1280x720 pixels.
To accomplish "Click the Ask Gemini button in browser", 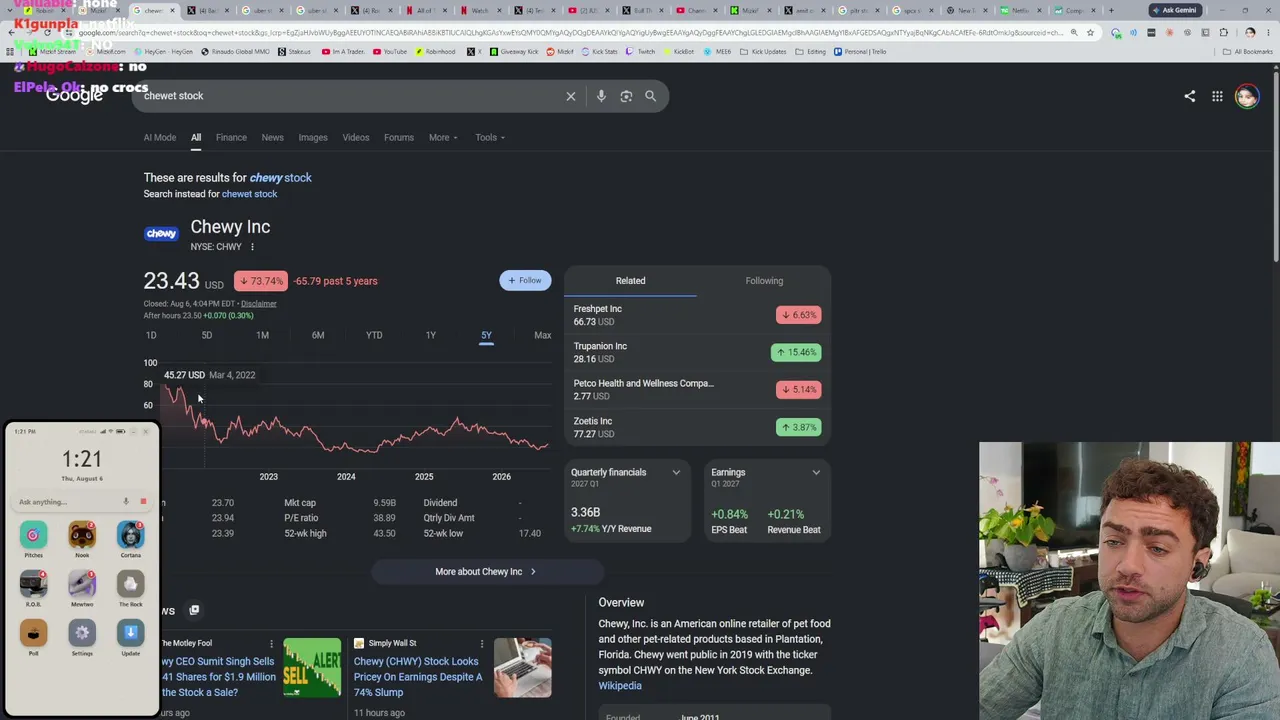I will [1175, 10].
